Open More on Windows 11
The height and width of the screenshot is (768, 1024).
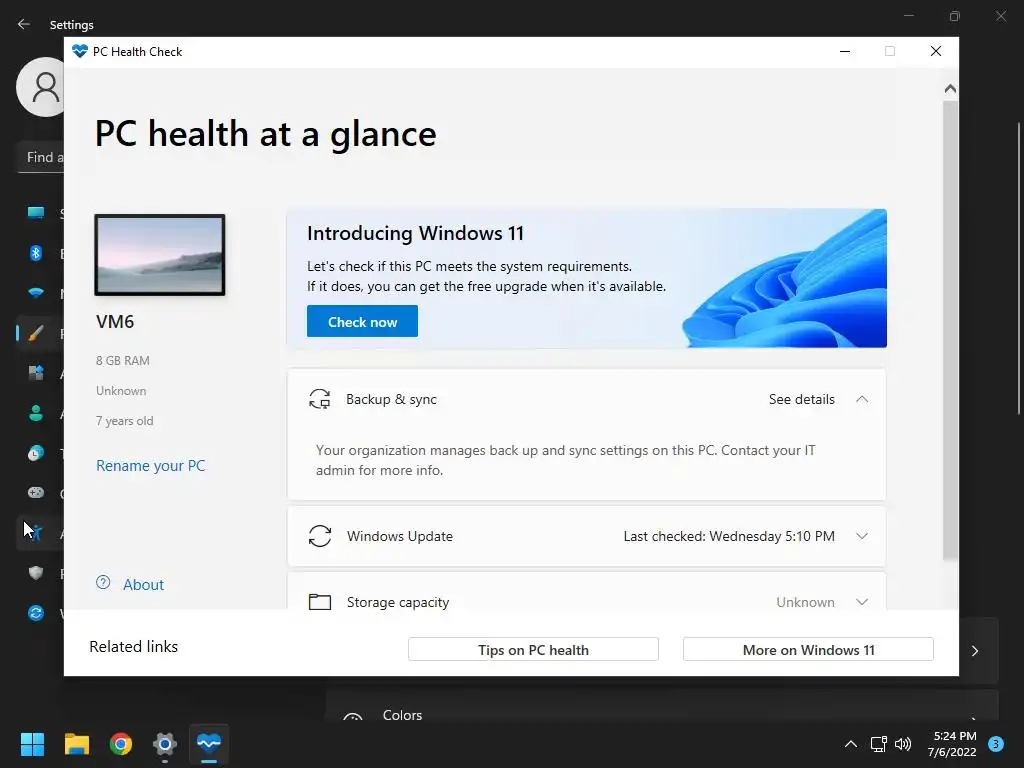click(x=808, y=650)
